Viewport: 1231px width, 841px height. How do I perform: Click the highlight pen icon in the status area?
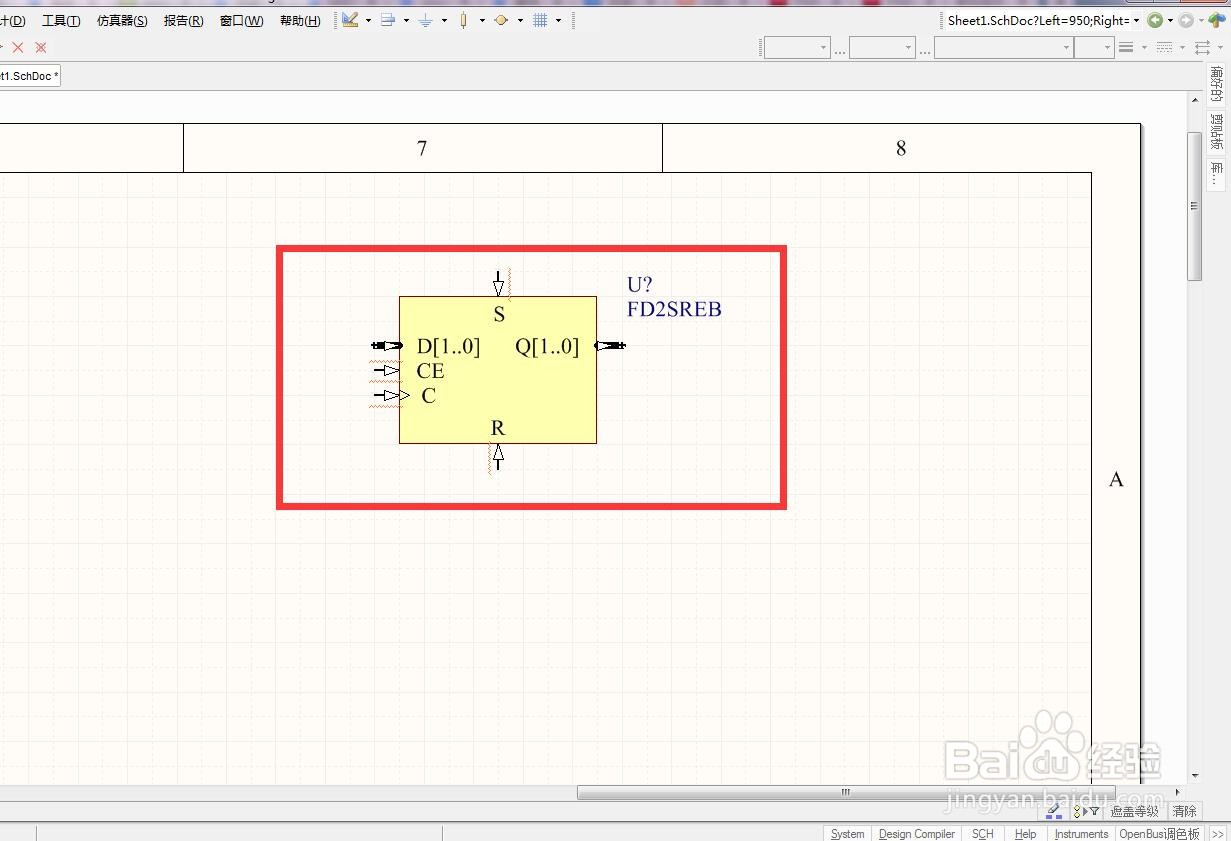point(1053,811)
